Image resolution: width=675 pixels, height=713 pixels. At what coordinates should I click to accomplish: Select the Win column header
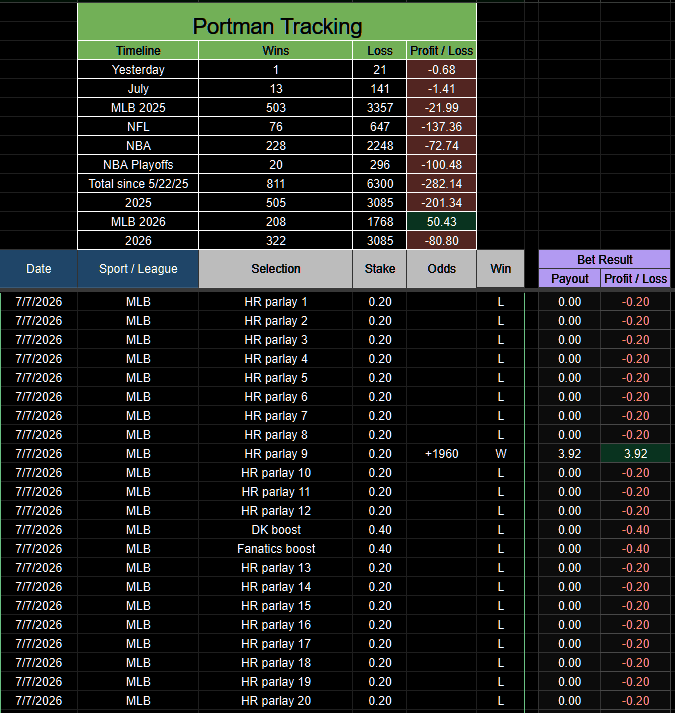[500, 269]
